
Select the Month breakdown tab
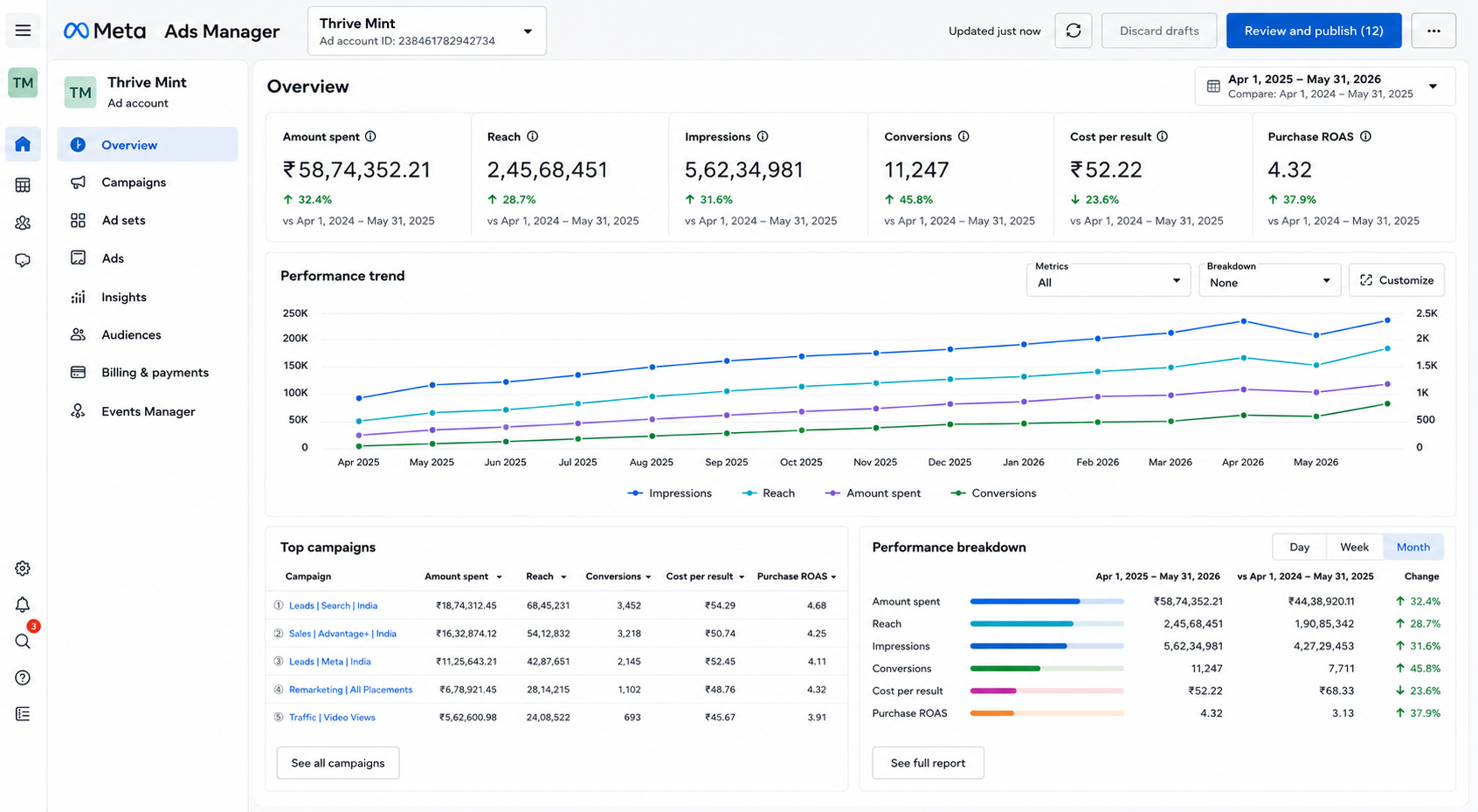pyautogui.click(x=1413, y=547)
